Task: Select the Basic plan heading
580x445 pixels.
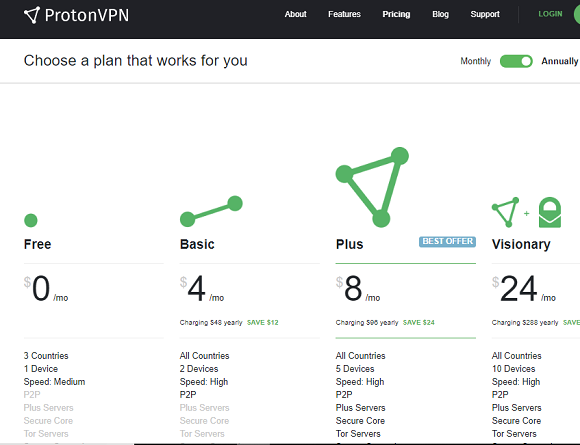Action: 197,244
